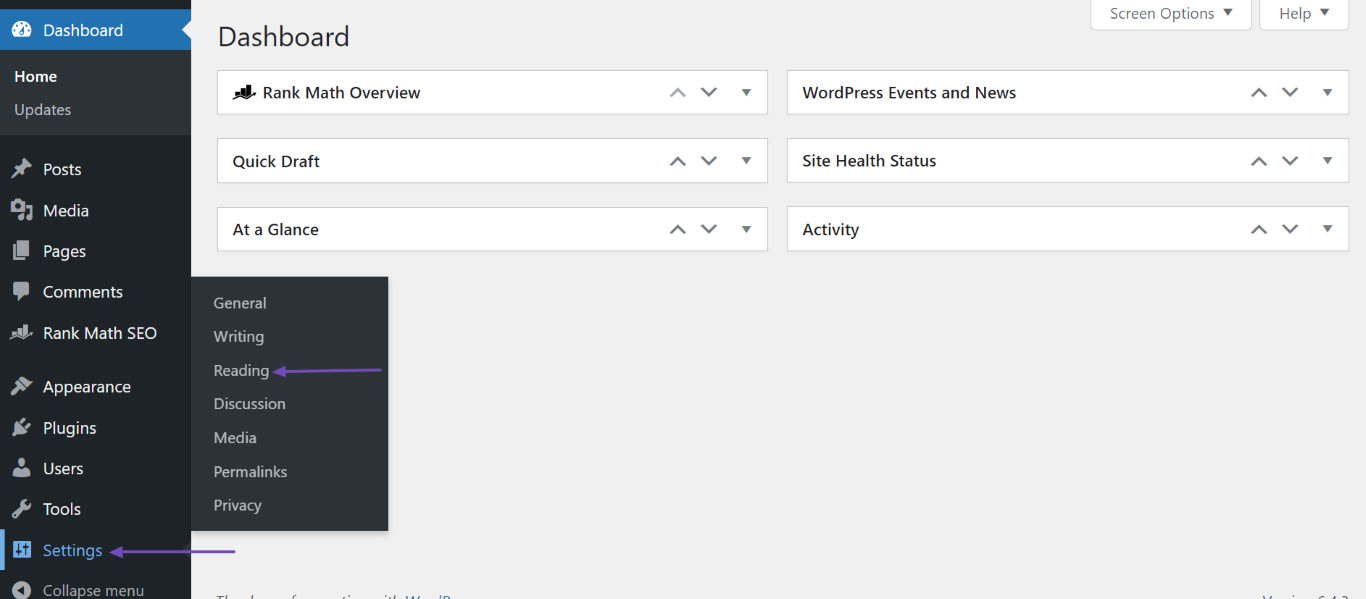Viewport: 1366px width, 599px height.
Task: Click the Quick Draft widget title
Action: point(276,161)
